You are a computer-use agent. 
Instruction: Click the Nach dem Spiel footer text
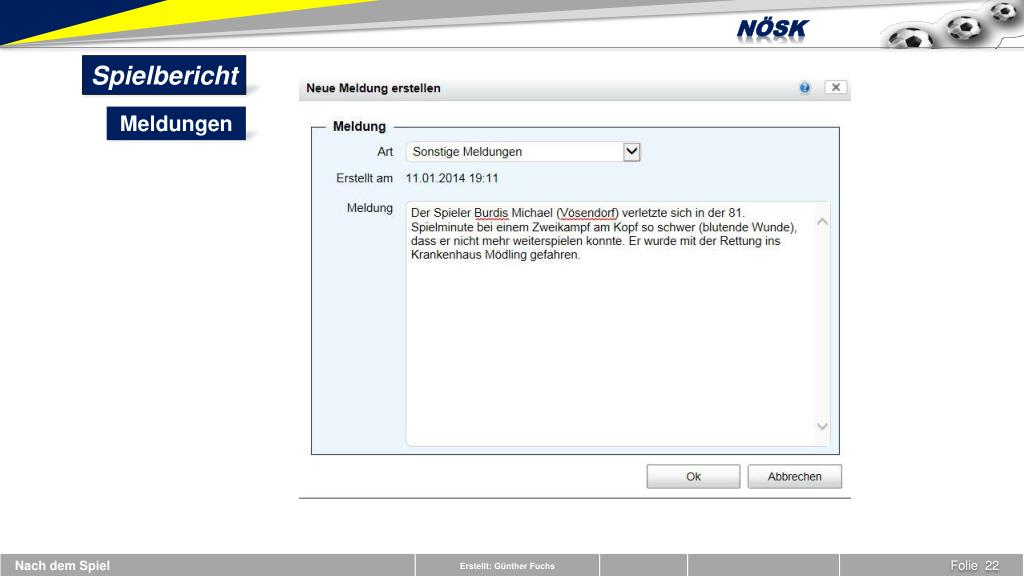[x=62, y=566]
